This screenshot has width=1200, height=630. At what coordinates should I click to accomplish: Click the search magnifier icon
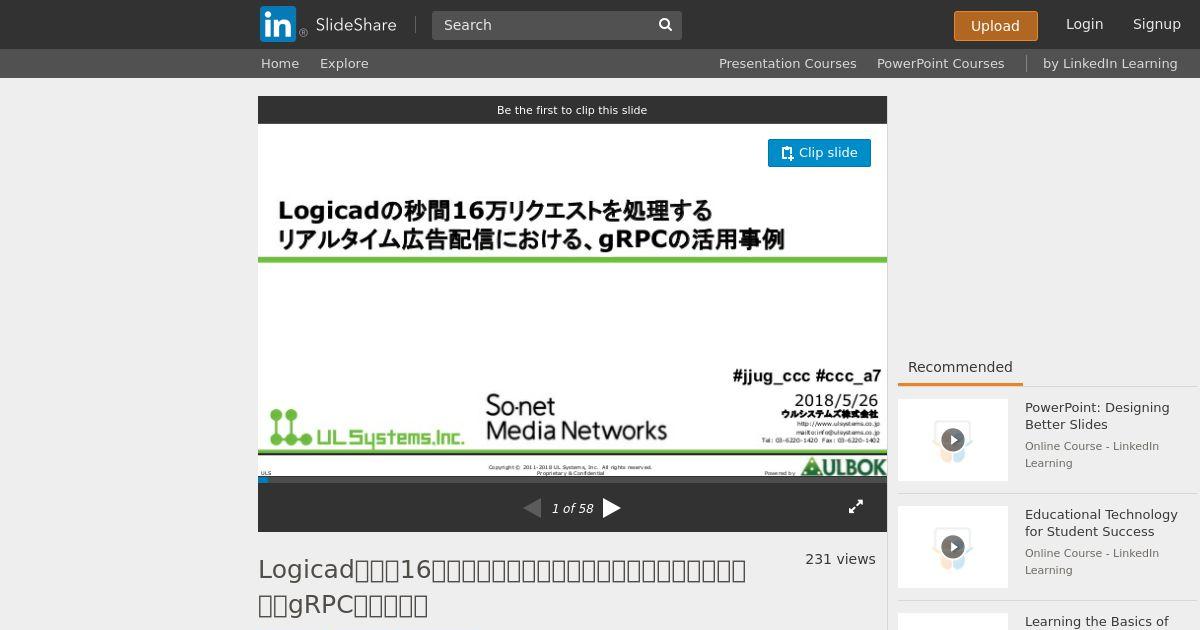click(665, 25)
